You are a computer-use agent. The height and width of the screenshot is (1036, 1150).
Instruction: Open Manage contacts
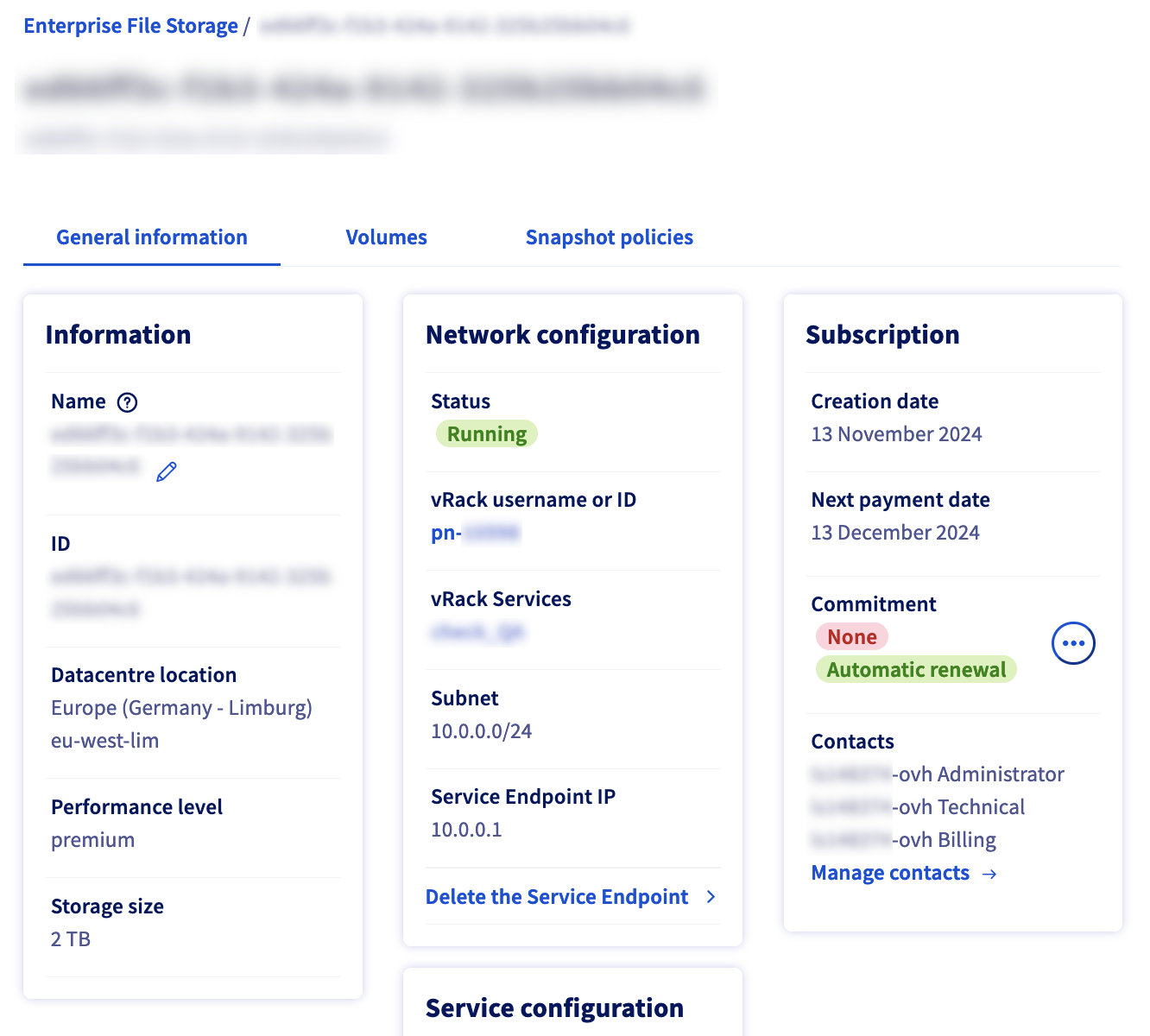889,873
